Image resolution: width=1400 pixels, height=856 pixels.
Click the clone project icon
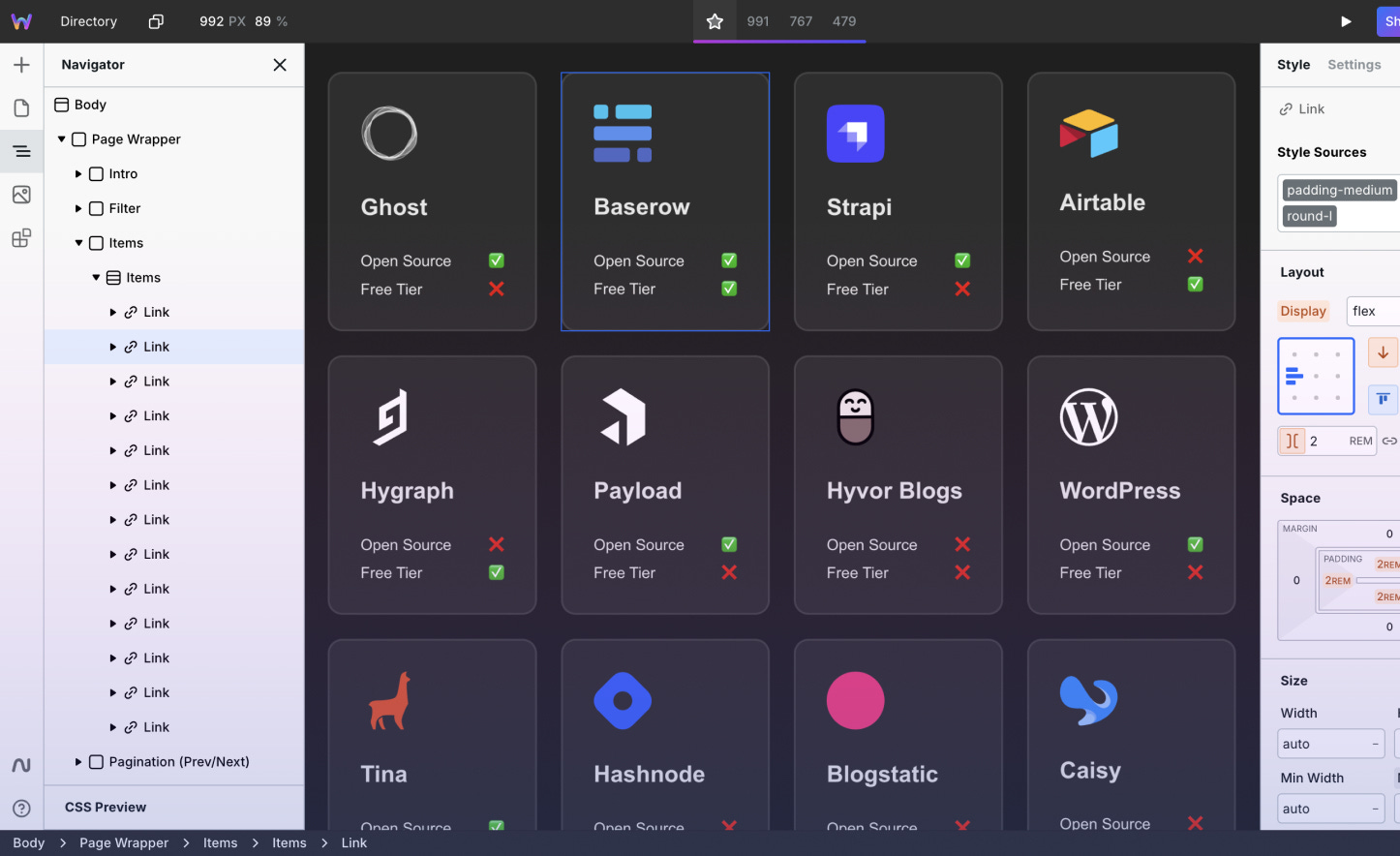point(156,21)
